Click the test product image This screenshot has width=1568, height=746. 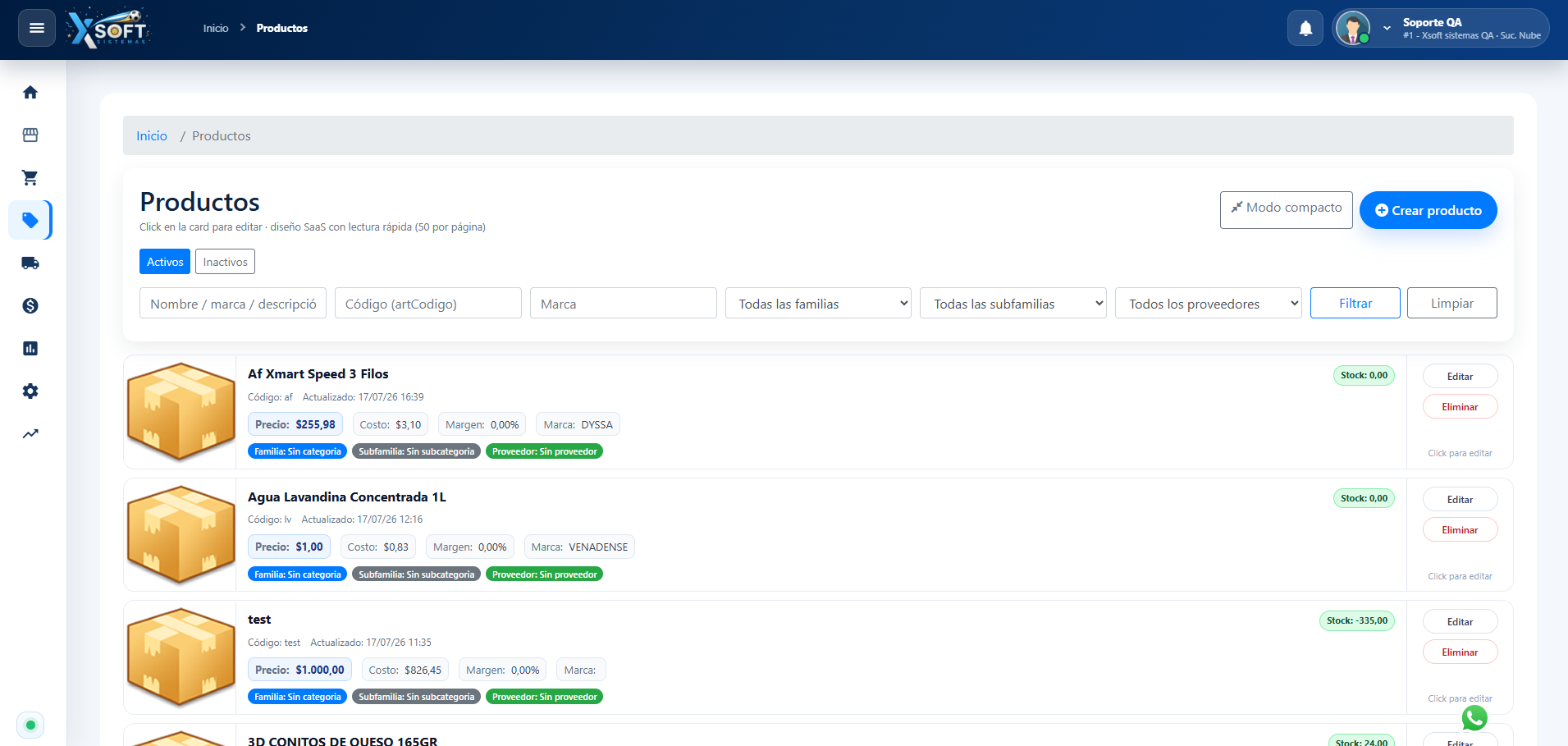181,657
